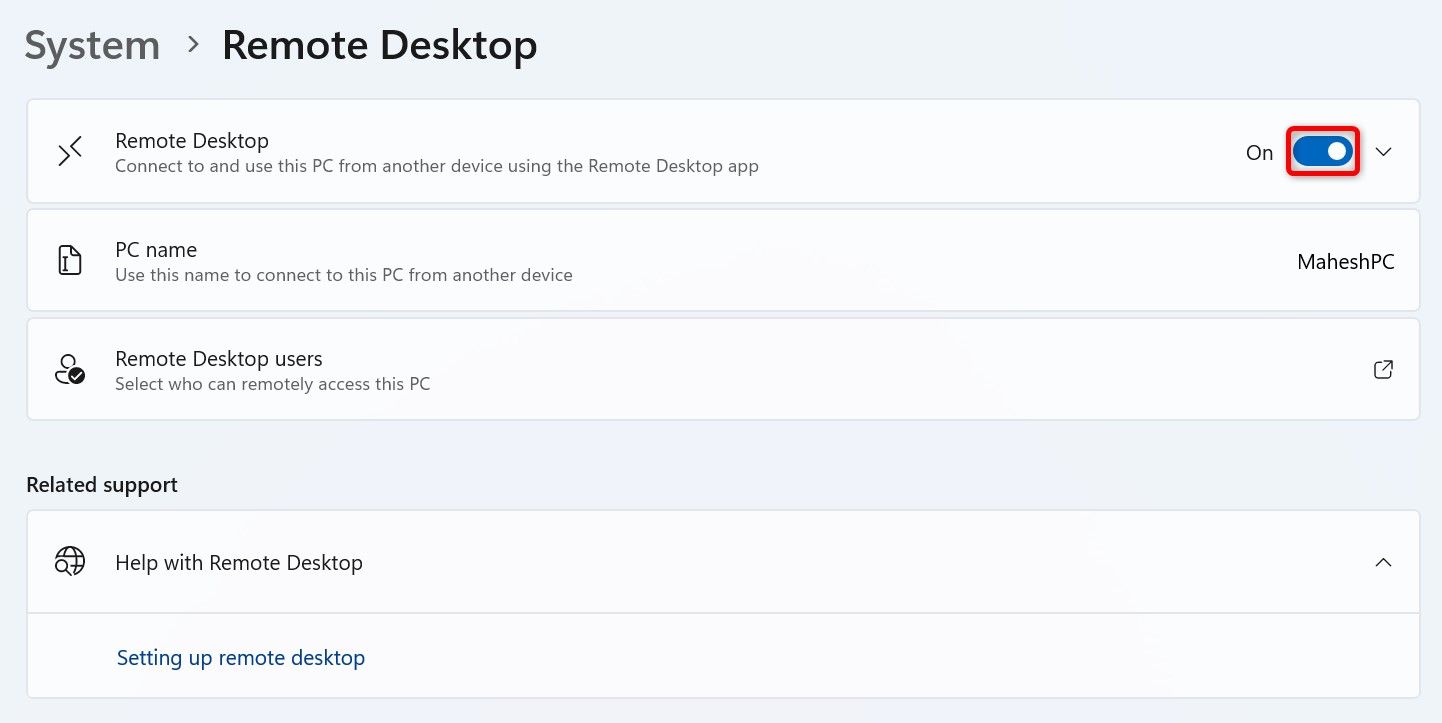Click the Remote Desktop page title
This screenshot has width=1442, height=723.
coord(379,46)
